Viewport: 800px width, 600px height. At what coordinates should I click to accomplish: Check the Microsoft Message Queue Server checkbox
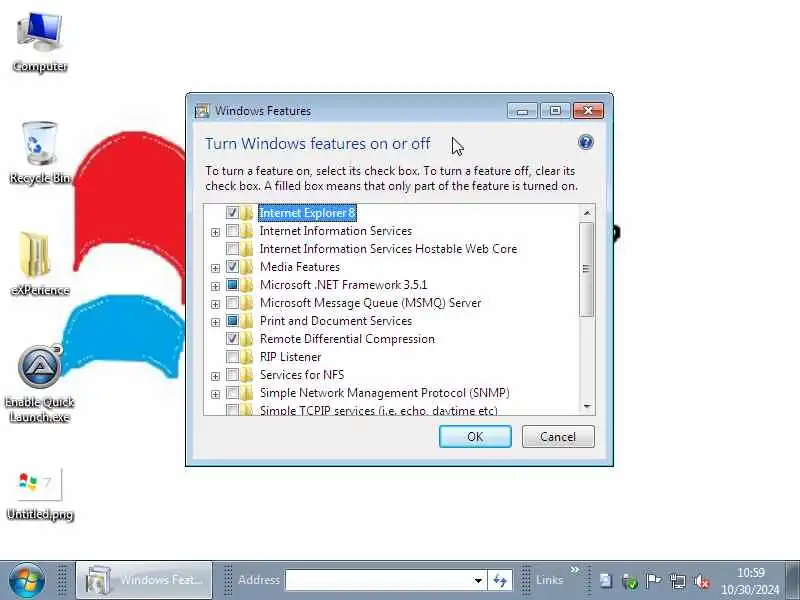[x=232, y=303]
